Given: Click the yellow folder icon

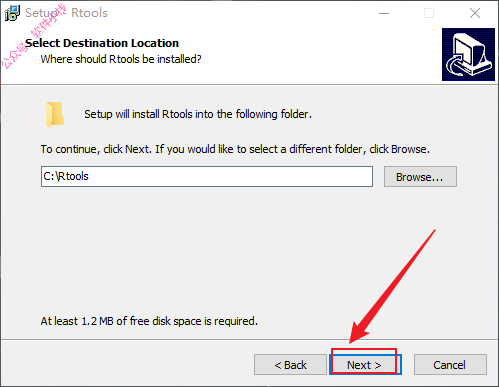Looking at the screenshot, I should tap(55, 115).
